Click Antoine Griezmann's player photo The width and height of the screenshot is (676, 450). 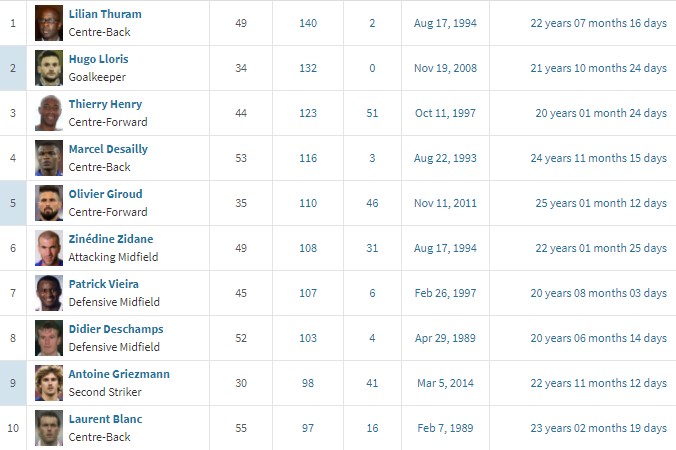click(x=47, y=383)
